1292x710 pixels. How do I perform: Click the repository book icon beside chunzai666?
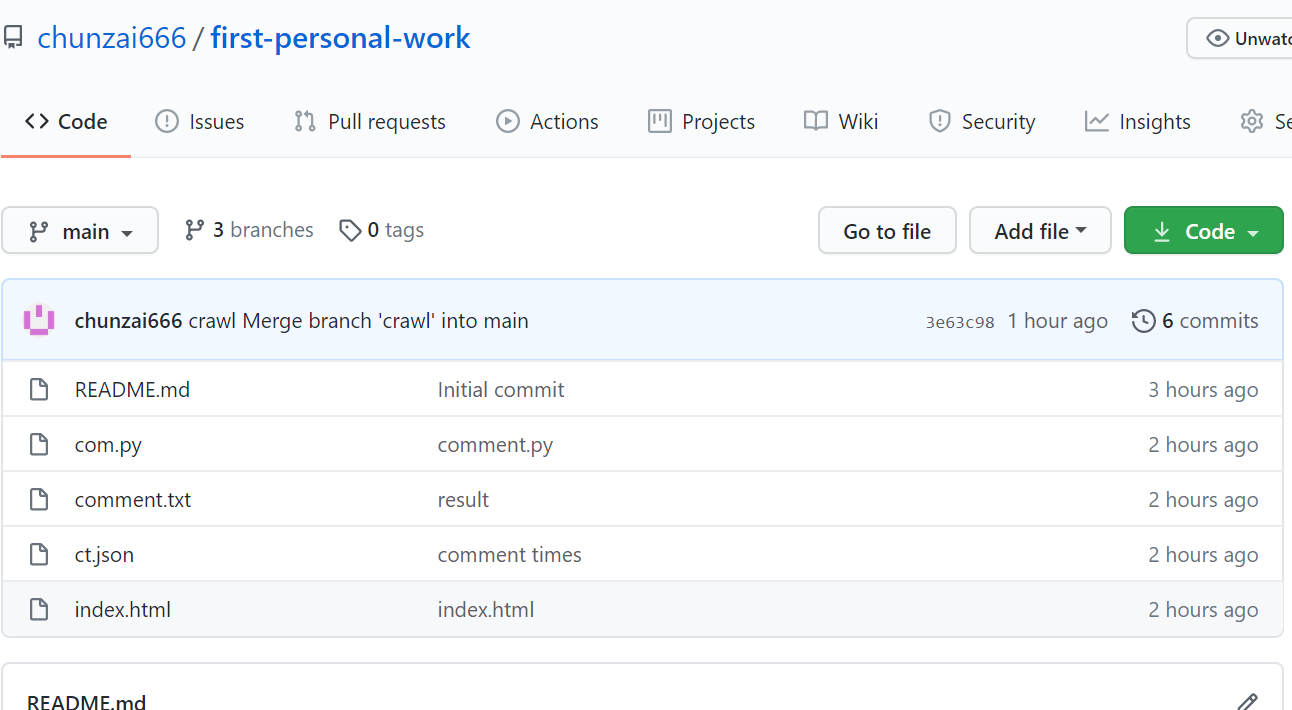pyautogui.click(x=13, y=39)
